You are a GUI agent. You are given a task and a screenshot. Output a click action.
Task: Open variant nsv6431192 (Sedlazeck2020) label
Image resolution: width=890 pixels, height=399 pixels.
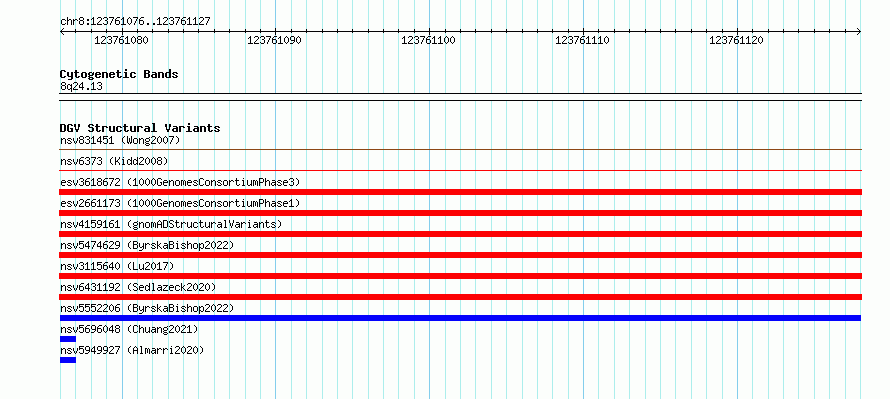point(138,287)
